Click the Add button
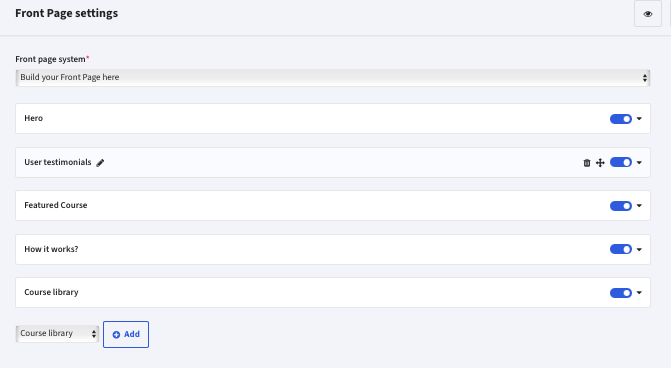 pos(126,334)
